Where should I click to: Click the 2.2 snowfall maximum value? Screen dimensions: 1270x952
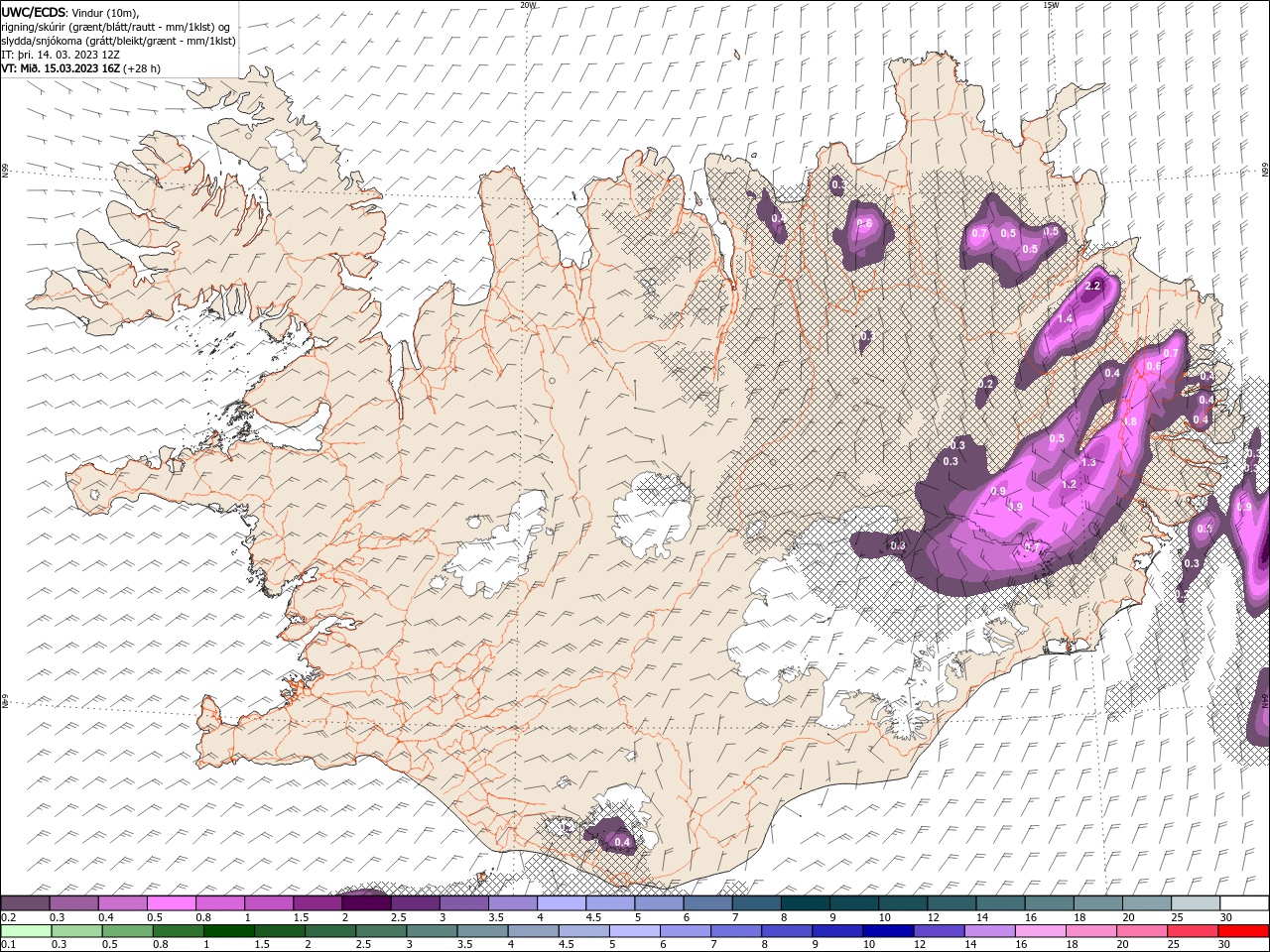point(1093,286)
